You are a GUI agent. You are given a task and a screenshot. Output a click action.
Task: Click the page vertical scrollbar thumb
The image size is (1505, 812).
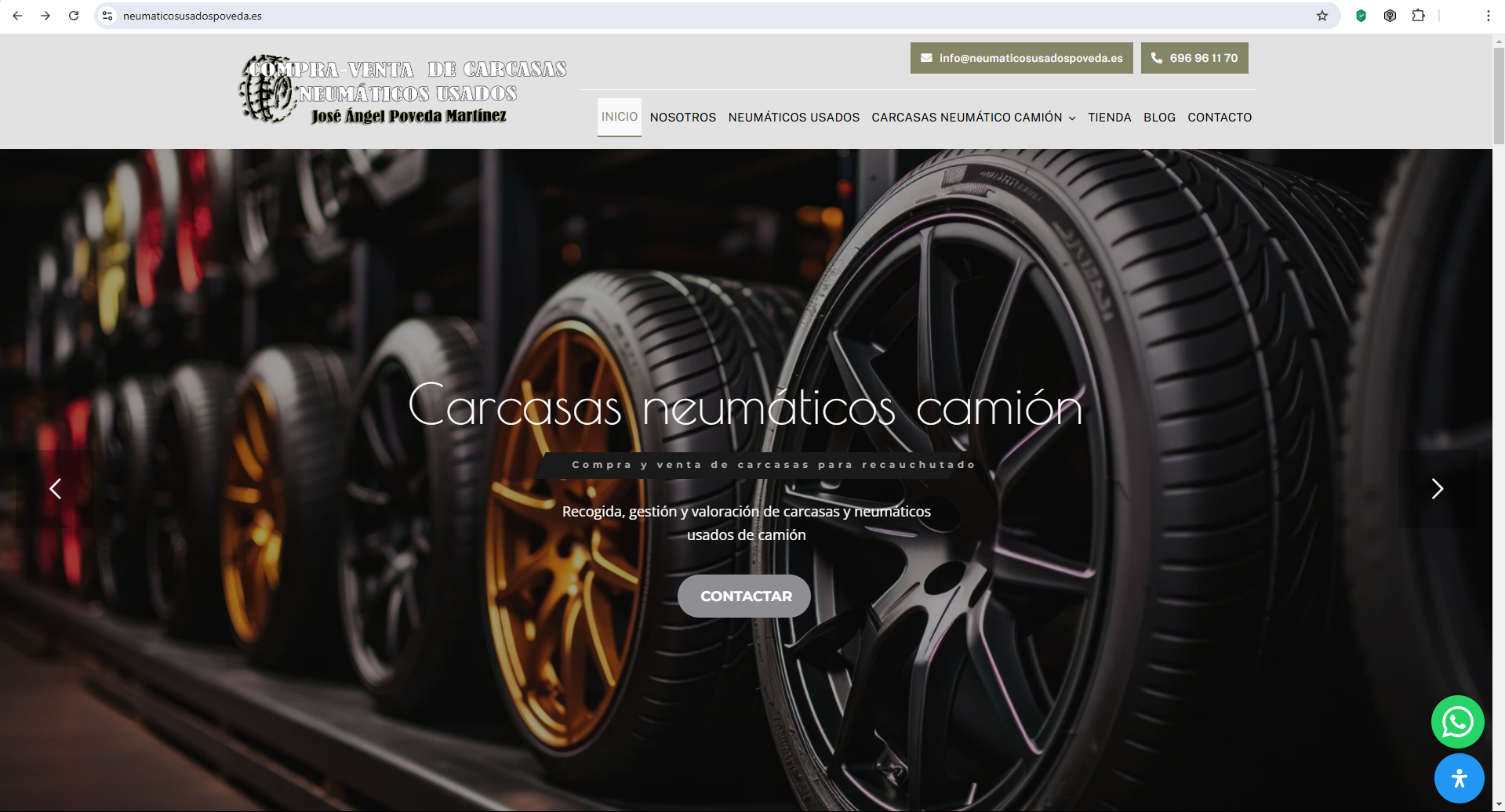1499,96
